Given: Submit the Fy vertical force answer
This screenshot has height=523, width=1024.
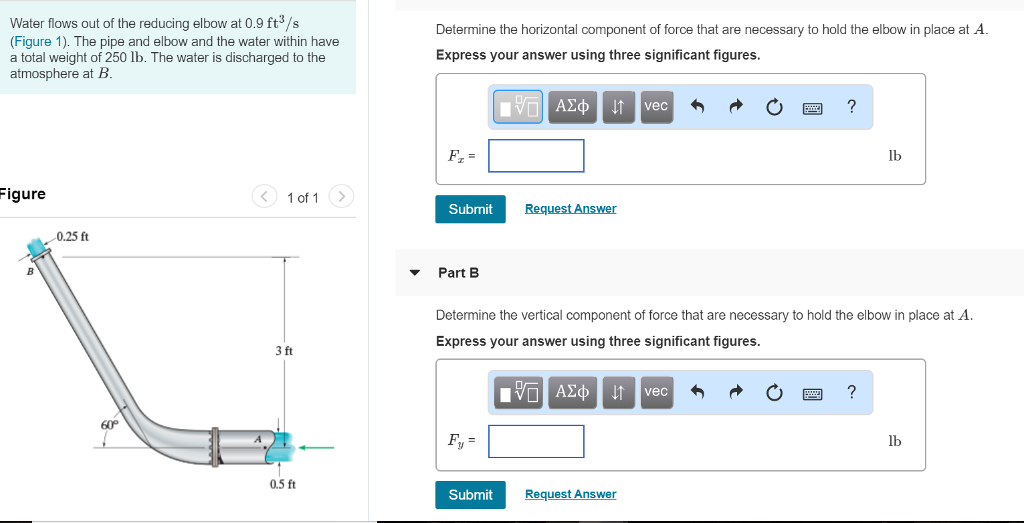Looking at the screenshot, I should point(470,495).
